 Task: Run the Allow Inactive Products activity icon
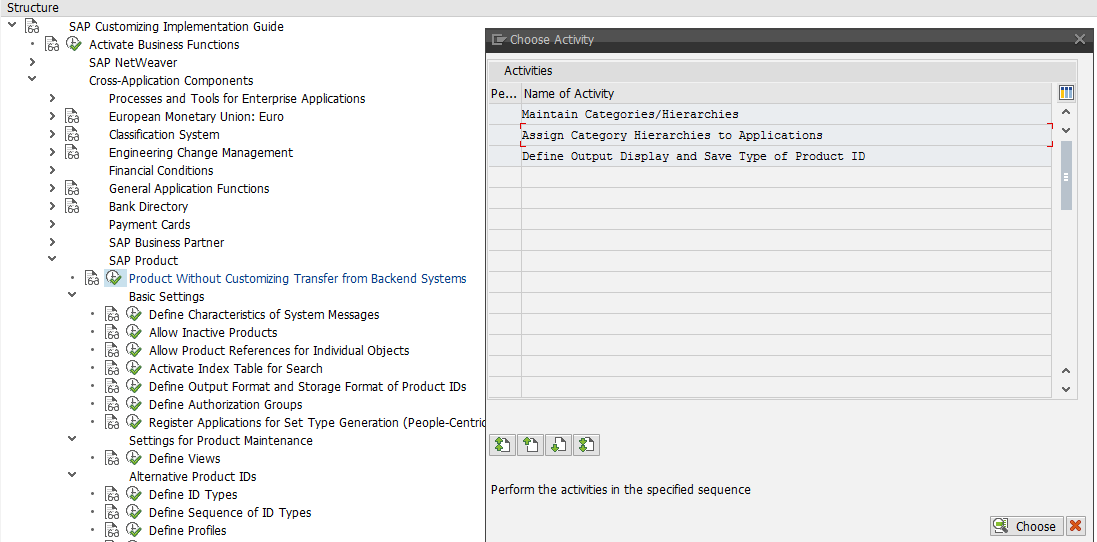coord(135,333)
